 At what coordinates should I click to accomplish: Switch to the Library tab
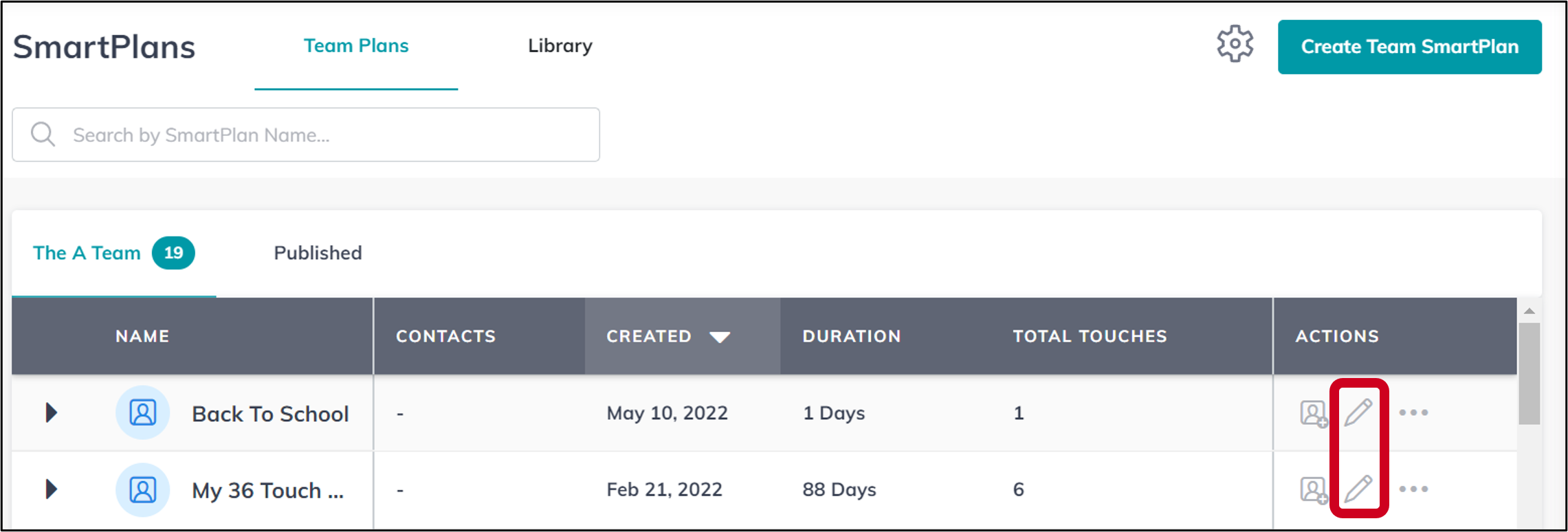[x=560, y=46]
